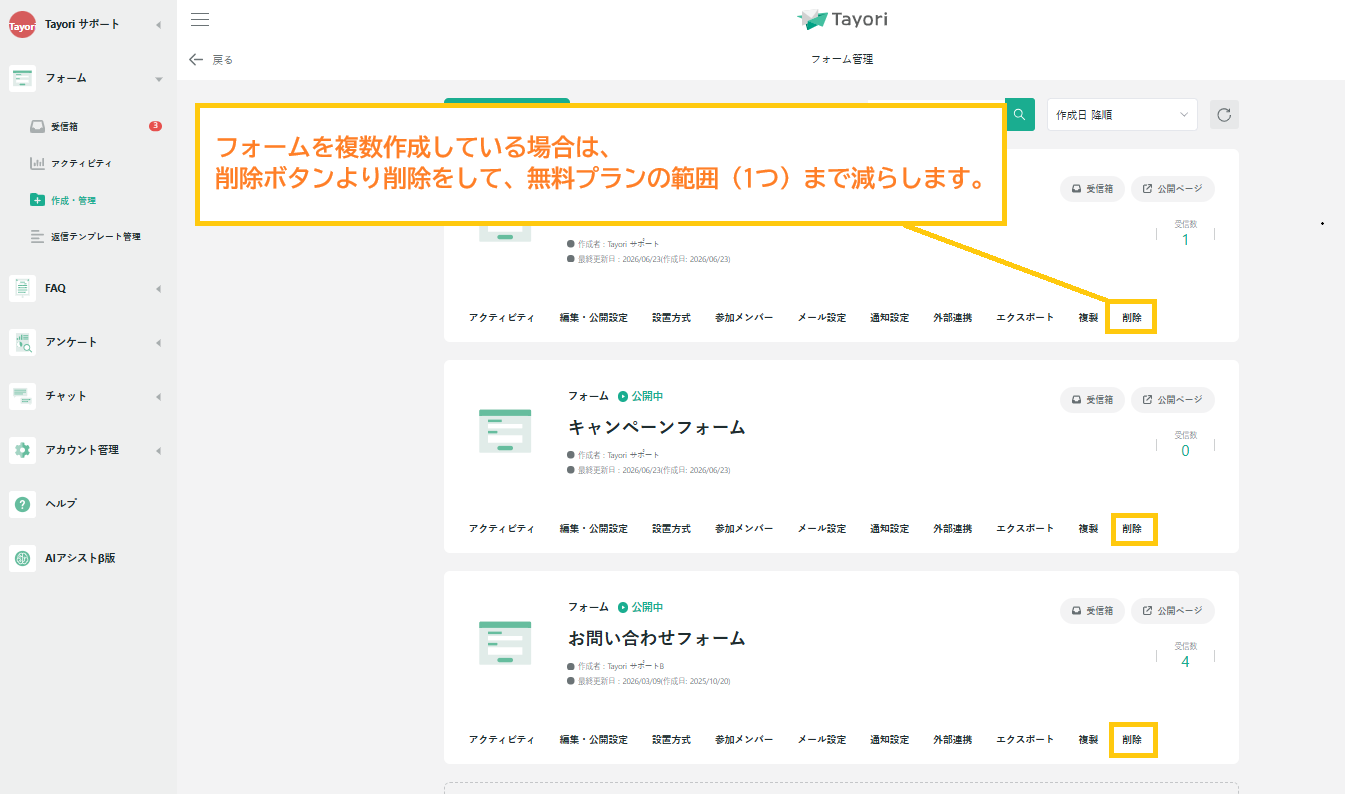Image resolution: width=1345 pixels, height=794 pixels.
Task: Click 公開中 status of キャンペーンフォーム
Action: tap(641, 396)
